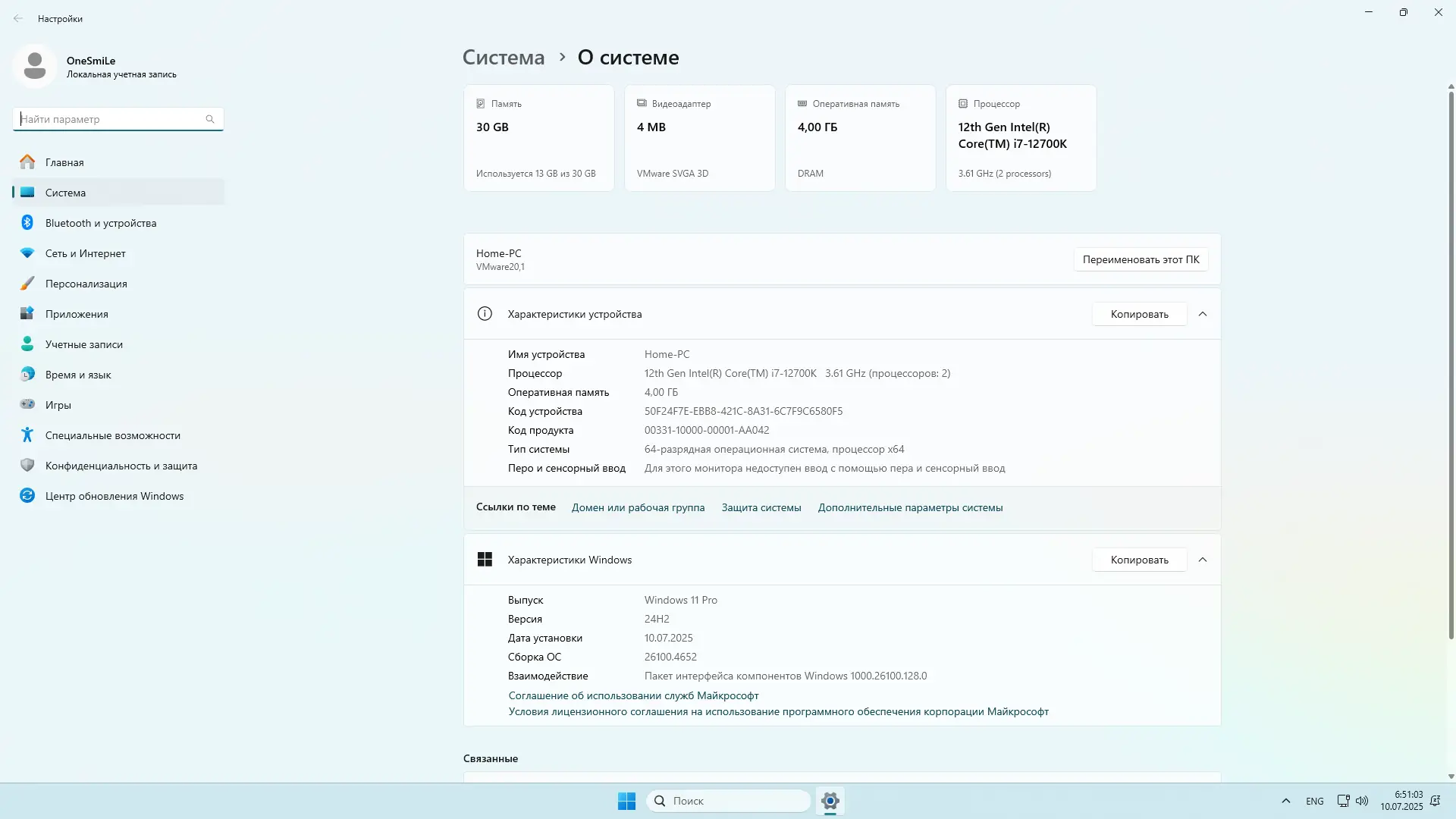This screenshot has height=819, width=1456.
Task: Click the Windows Update center icon
Action: [27, 495]
